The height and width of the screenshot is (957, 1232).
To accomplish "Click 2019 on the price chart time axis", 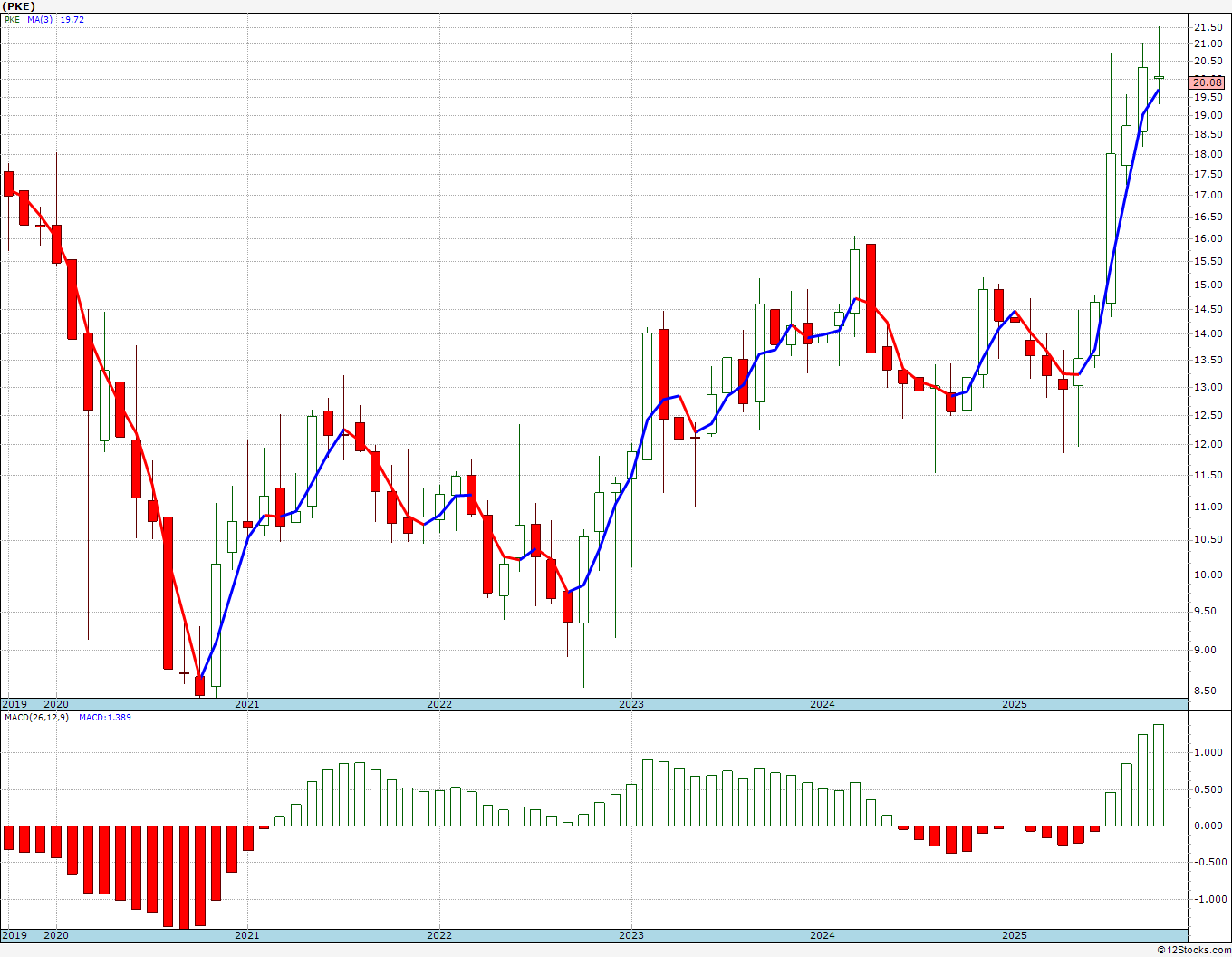I will [x=14, y=704].
